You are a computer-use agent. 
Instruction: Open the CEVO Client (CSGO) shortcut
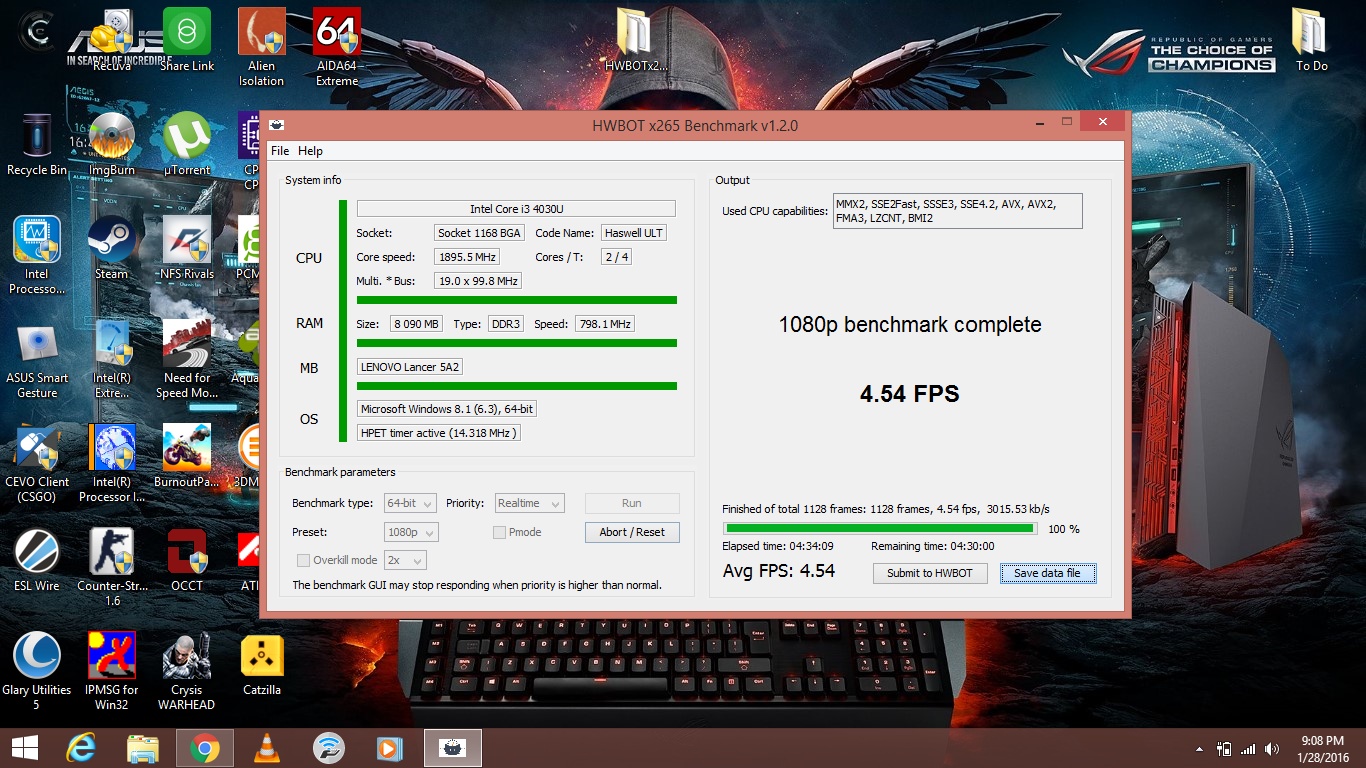click(x=37, y=464)
